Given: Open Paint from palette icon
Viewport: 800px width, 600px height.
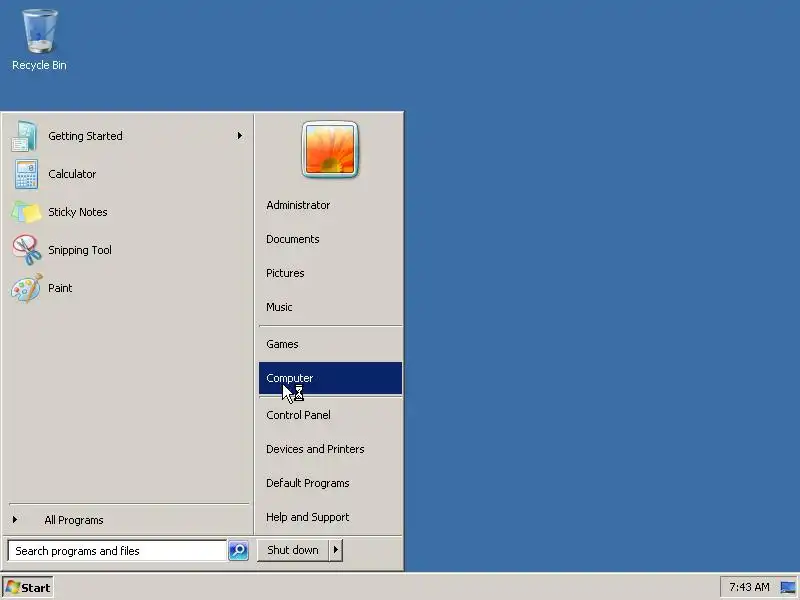Looking at the screenshot, I should tap(26, 288).
